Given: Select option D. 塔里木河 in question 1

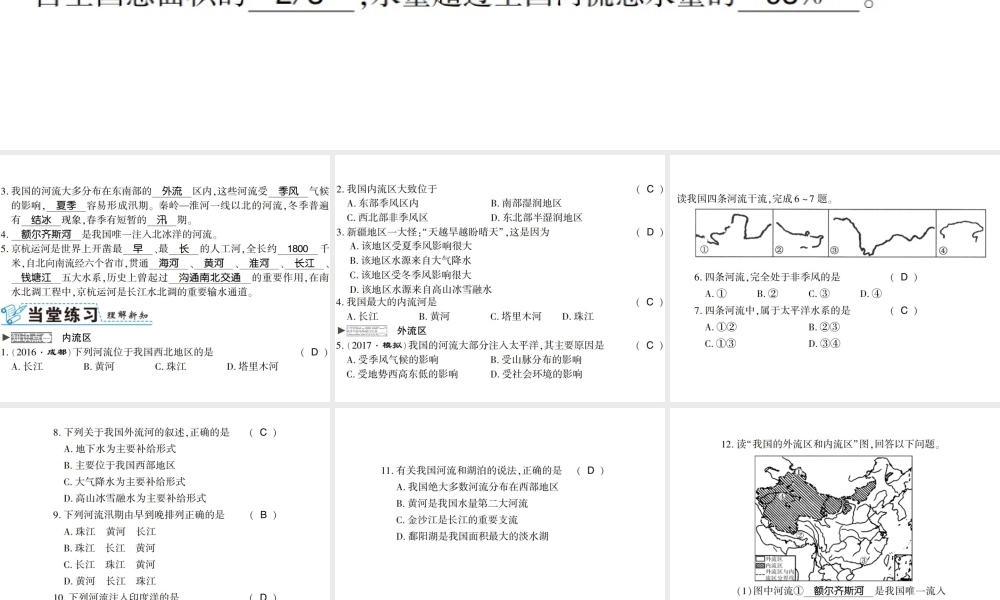Looking at the screenshot, I should (x=253, y=367).
